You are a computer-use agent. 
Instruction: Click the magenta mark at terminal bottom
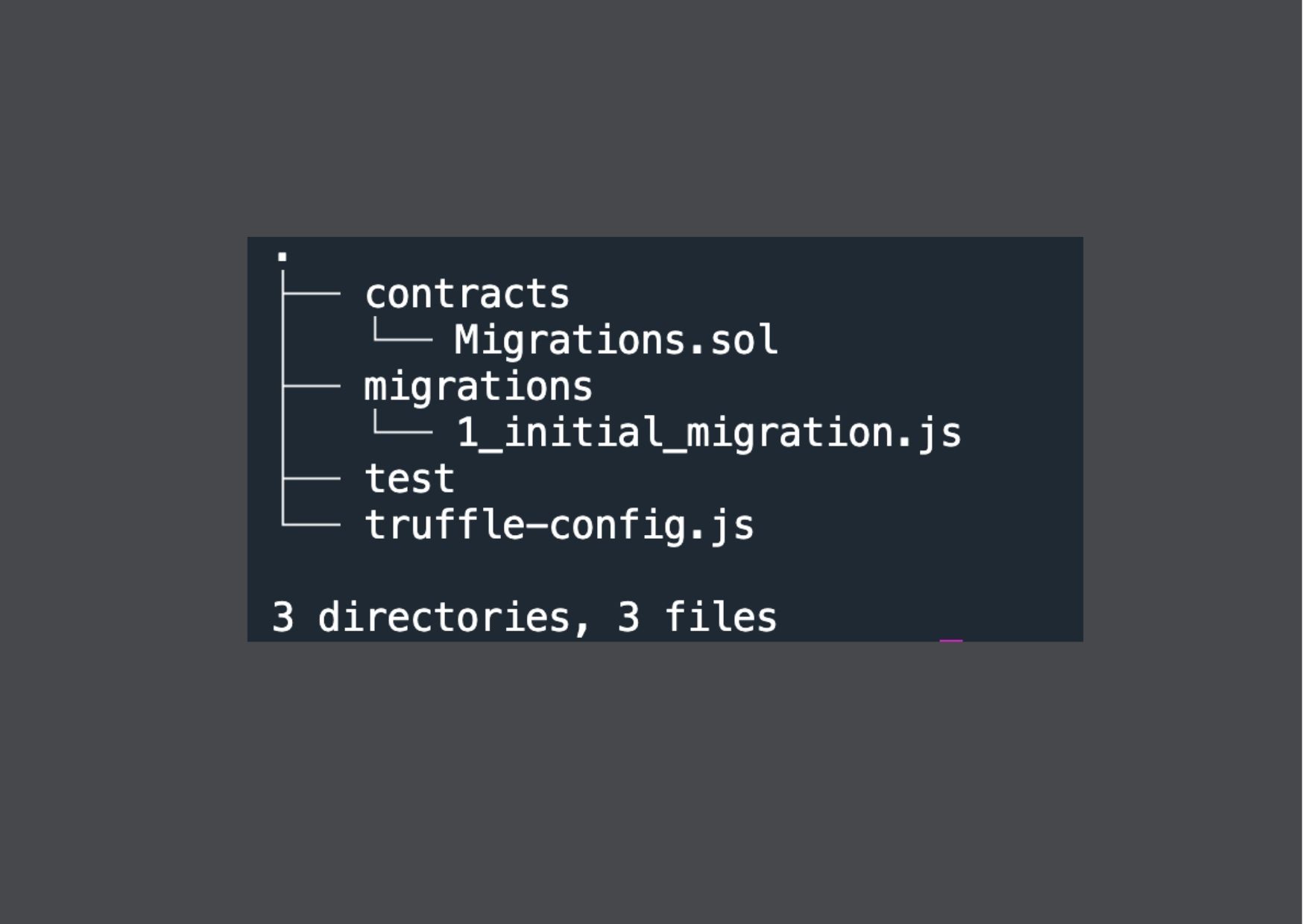950,639
